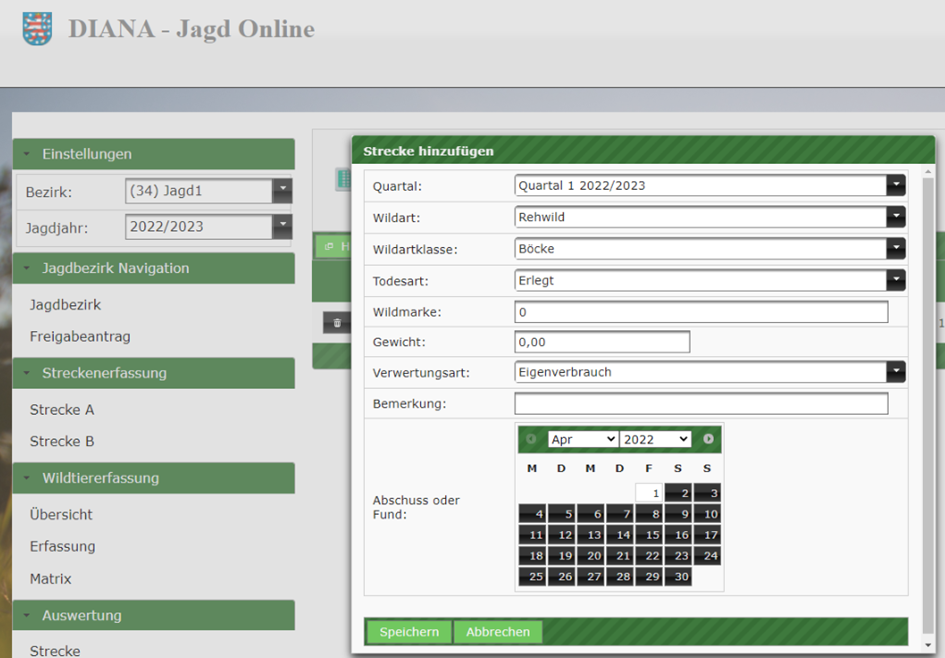Viewport: 945px width, 658px height.
Task: Click the Gewicht input field
Action: tap(602, 342)
